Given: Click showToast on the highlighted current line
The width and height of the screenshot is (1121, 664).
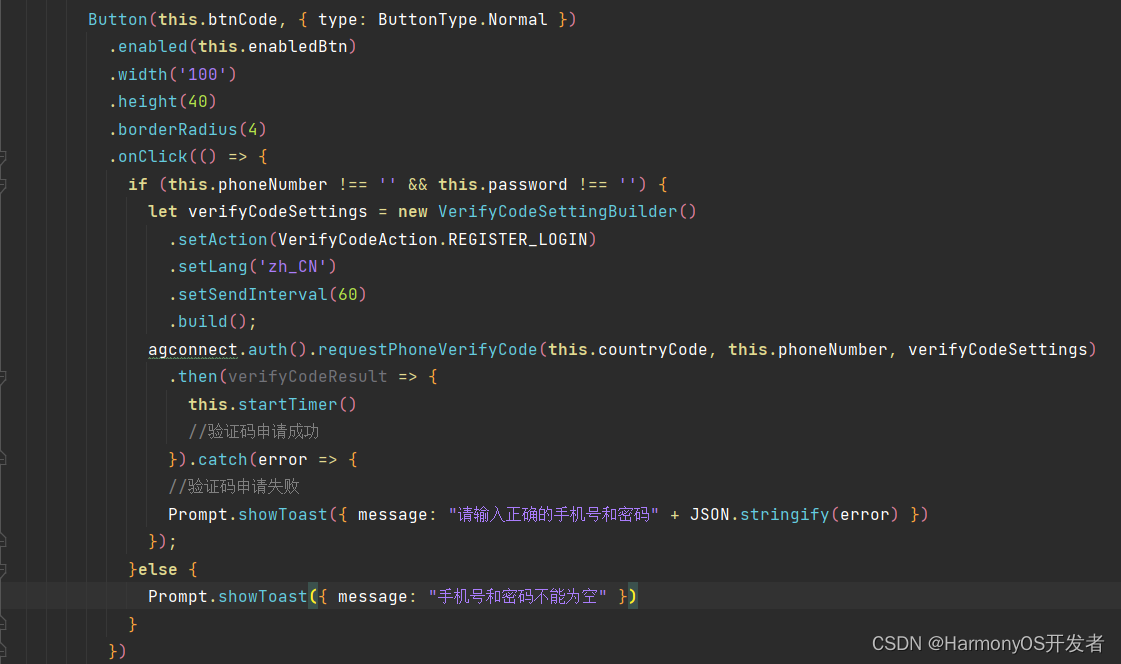Looking at the screenshot, I should point(262,597).
